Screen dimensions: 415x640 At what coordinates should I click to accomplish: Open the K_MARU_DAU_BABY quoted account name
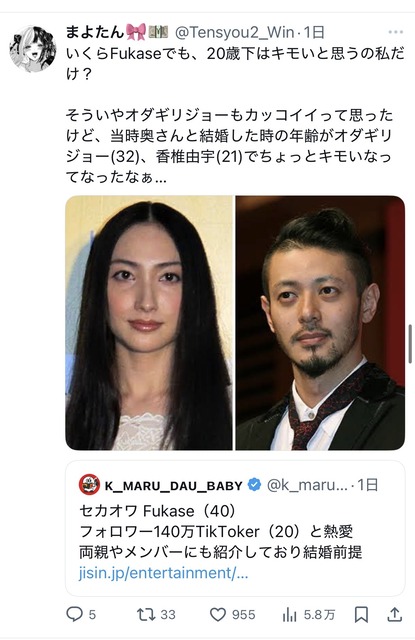(173, 485)
